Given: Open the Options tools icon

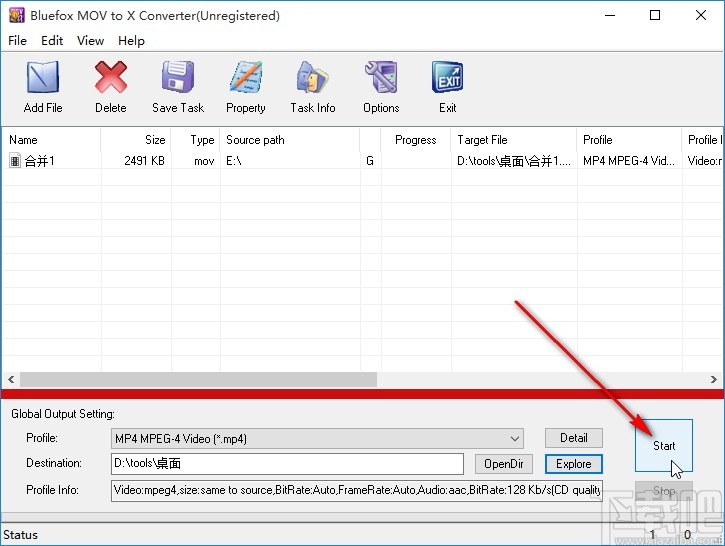Looking at the screenshot, I should (x=381, y=77).
